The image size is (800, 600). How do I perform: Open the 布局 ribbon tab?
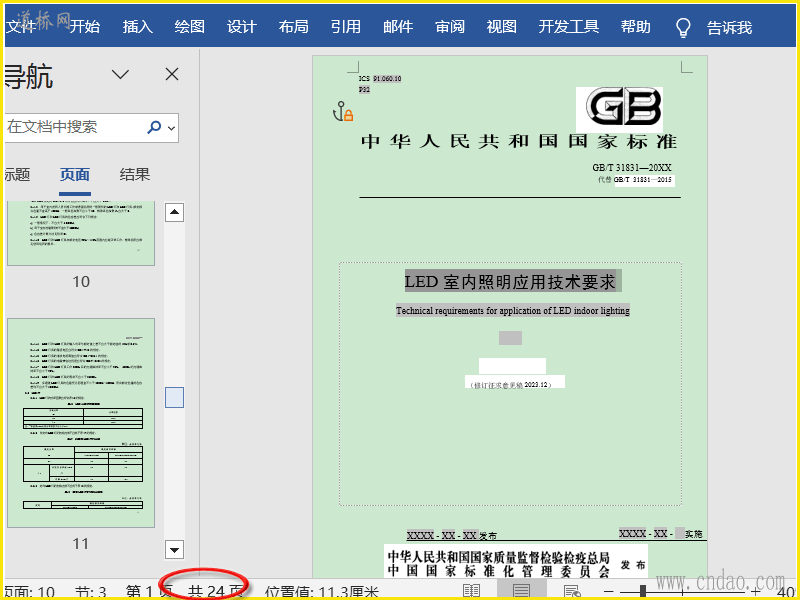[x=294, y=27]
